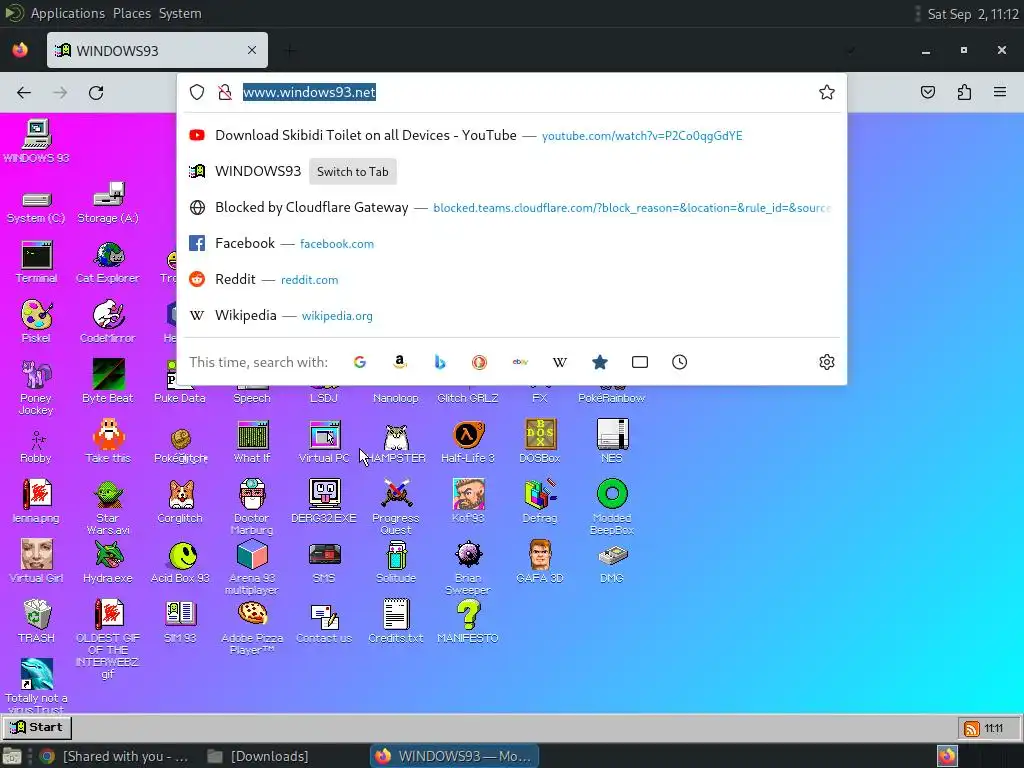1024x768 pixels.
Task: Open Storage (A:) drive icon
Action: (x=108, y=202)
